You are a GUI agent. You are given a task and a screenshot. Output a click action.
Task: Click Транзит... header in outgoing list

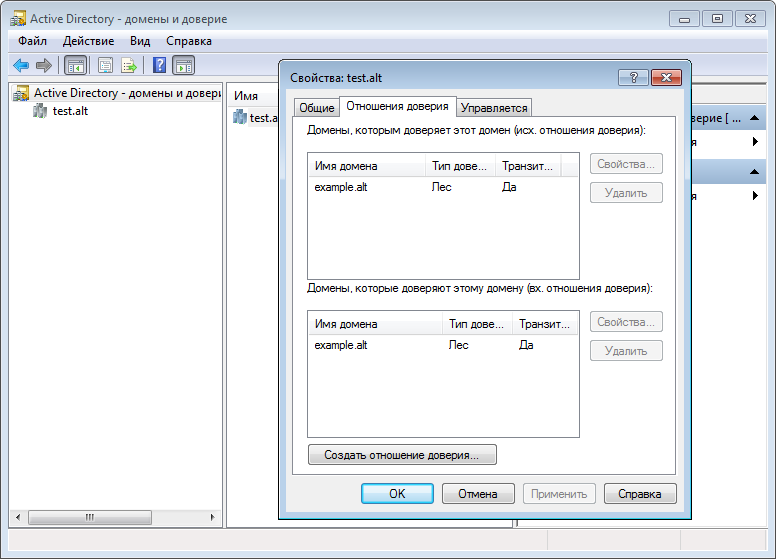point(528,166)
